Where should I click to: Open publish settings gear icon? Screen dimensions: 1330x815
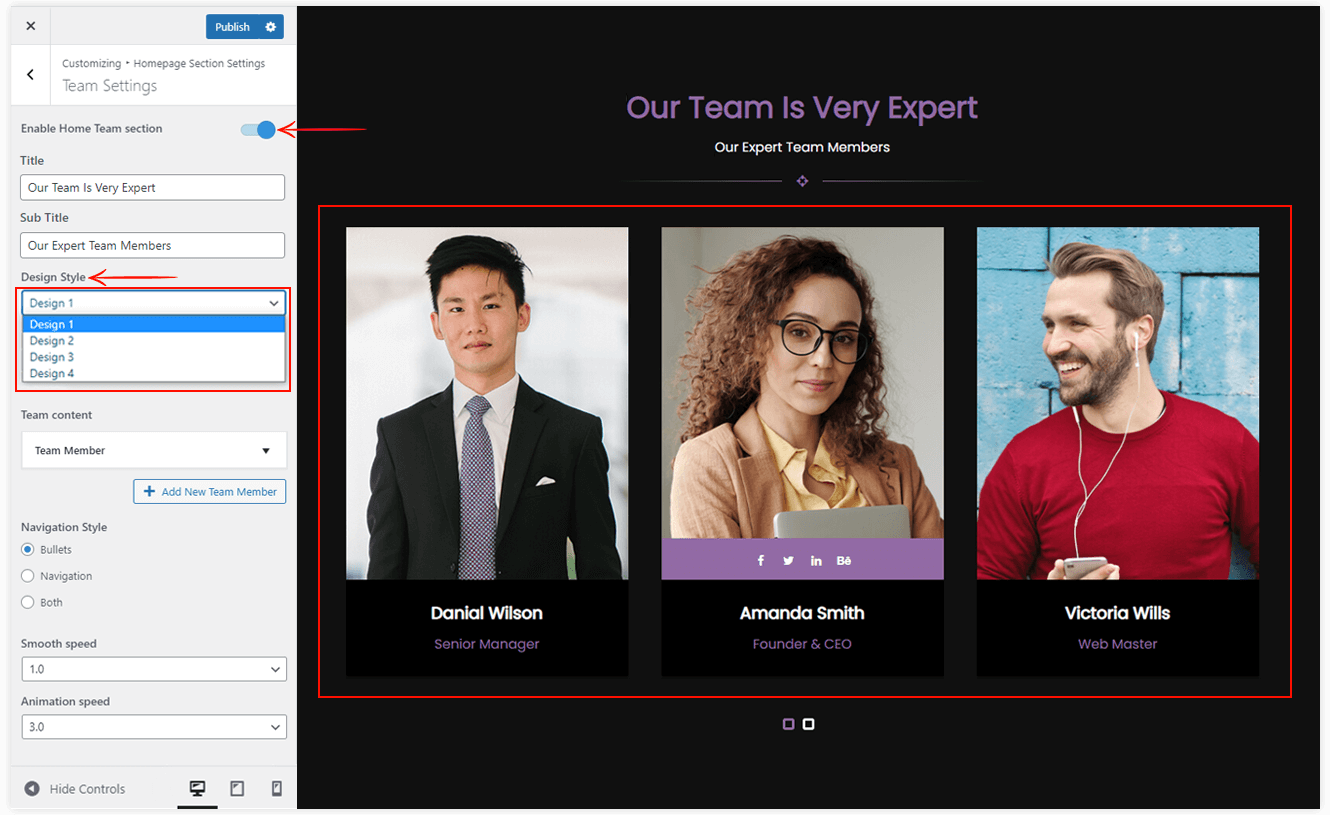coord(270,27)
